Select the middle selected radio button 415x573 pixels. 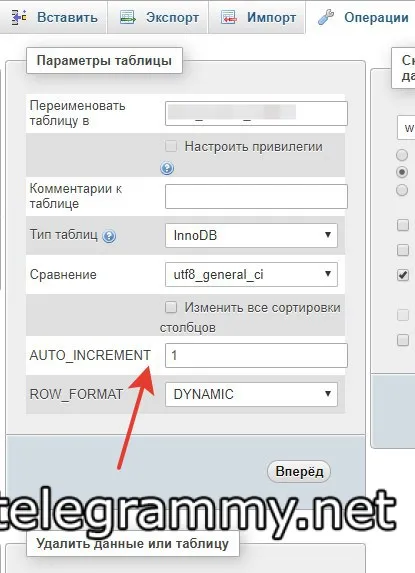point(402,172)
